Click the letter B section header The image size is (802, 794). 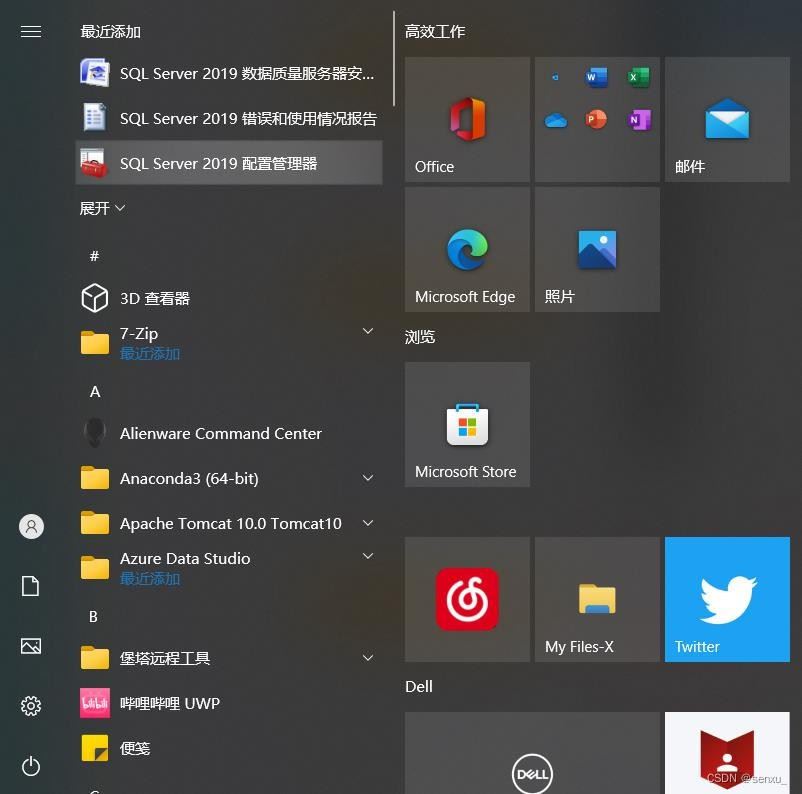click(93, 616)
